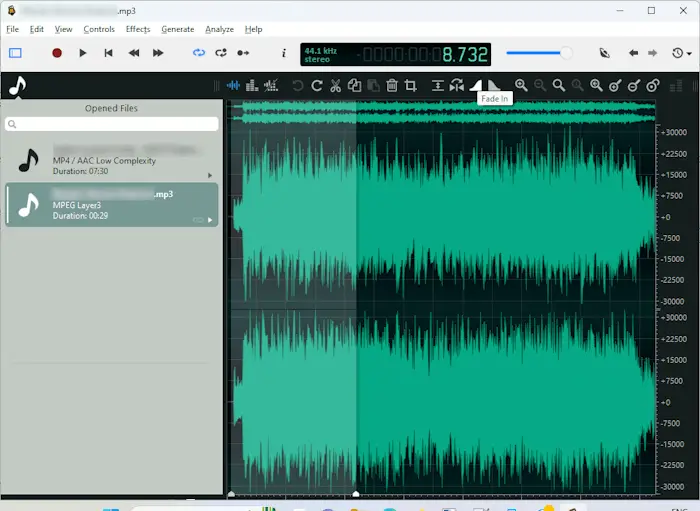700x511 pixels.
Task: Click the Normalize icon
Action: (x=438, y=85)
